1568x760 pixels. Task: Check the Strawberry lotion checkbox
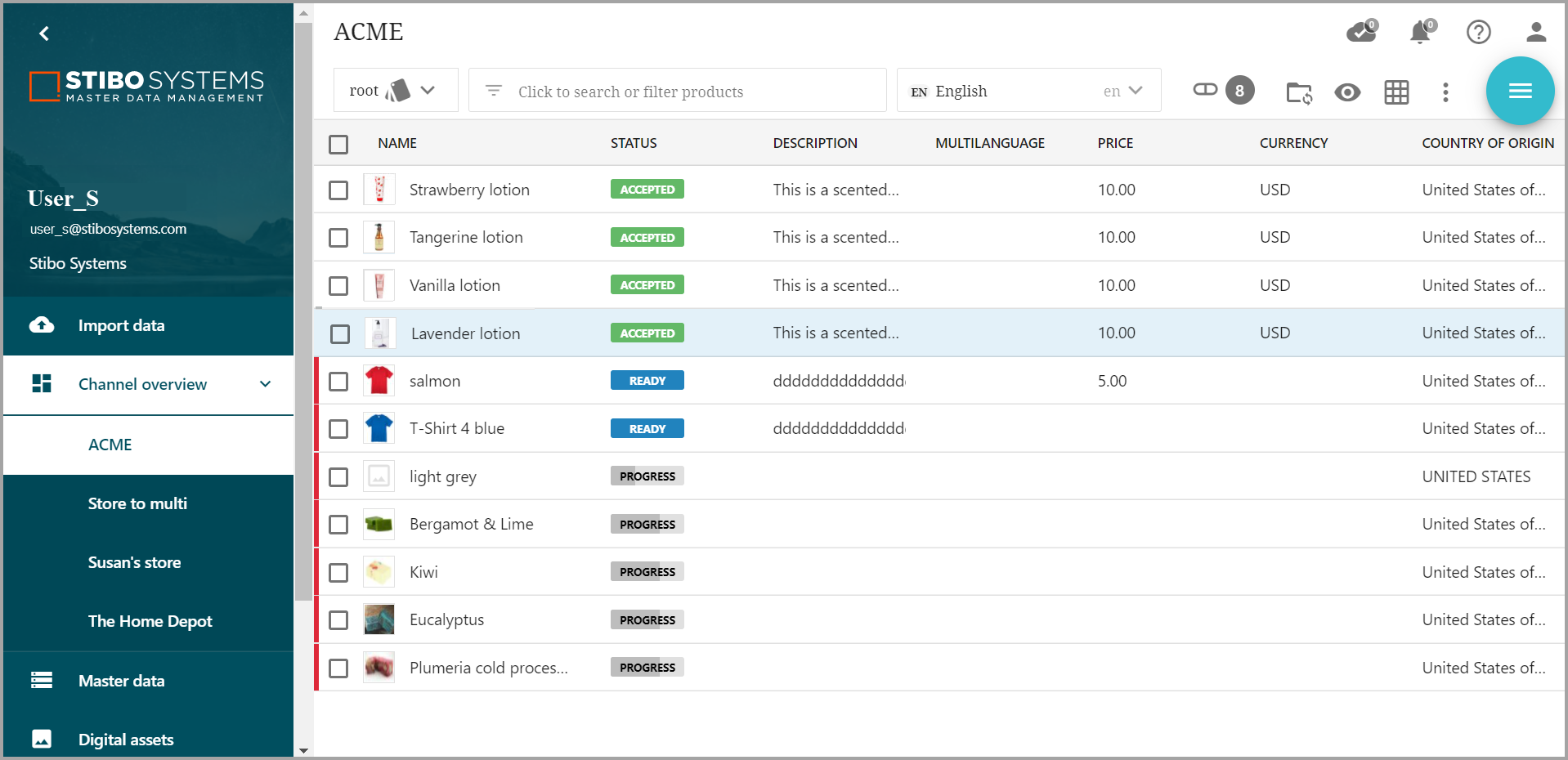338,190
